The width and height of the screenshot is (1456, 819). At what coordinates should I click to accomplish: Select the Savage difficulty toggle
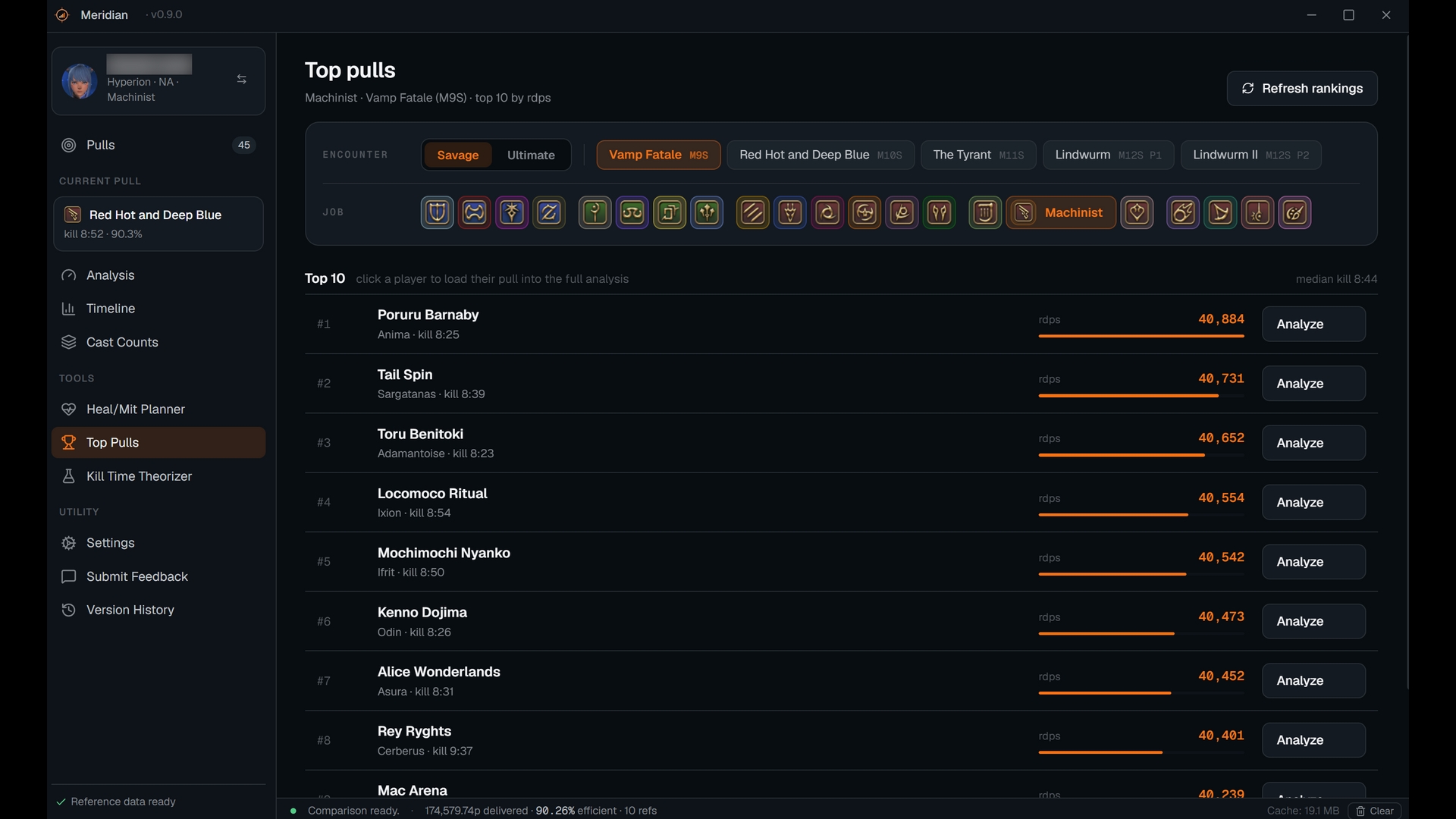(x=458, y=155)
